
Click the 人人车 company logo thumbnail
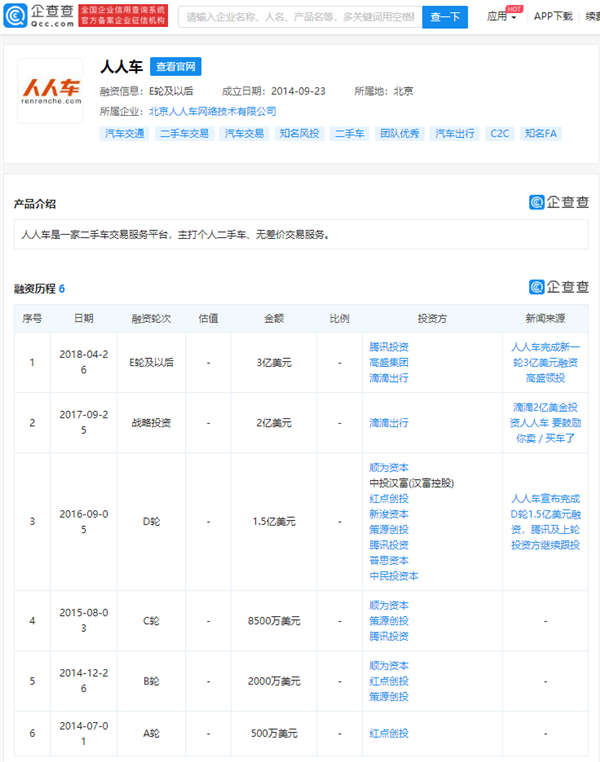[51, 91]
